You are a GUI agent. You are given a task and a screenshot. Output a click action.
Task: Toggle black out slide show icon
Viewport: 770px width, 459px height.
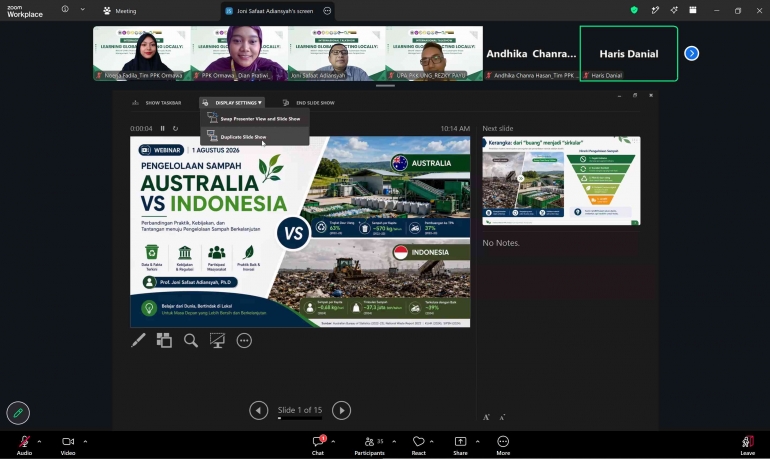click(x=217, y=340)
